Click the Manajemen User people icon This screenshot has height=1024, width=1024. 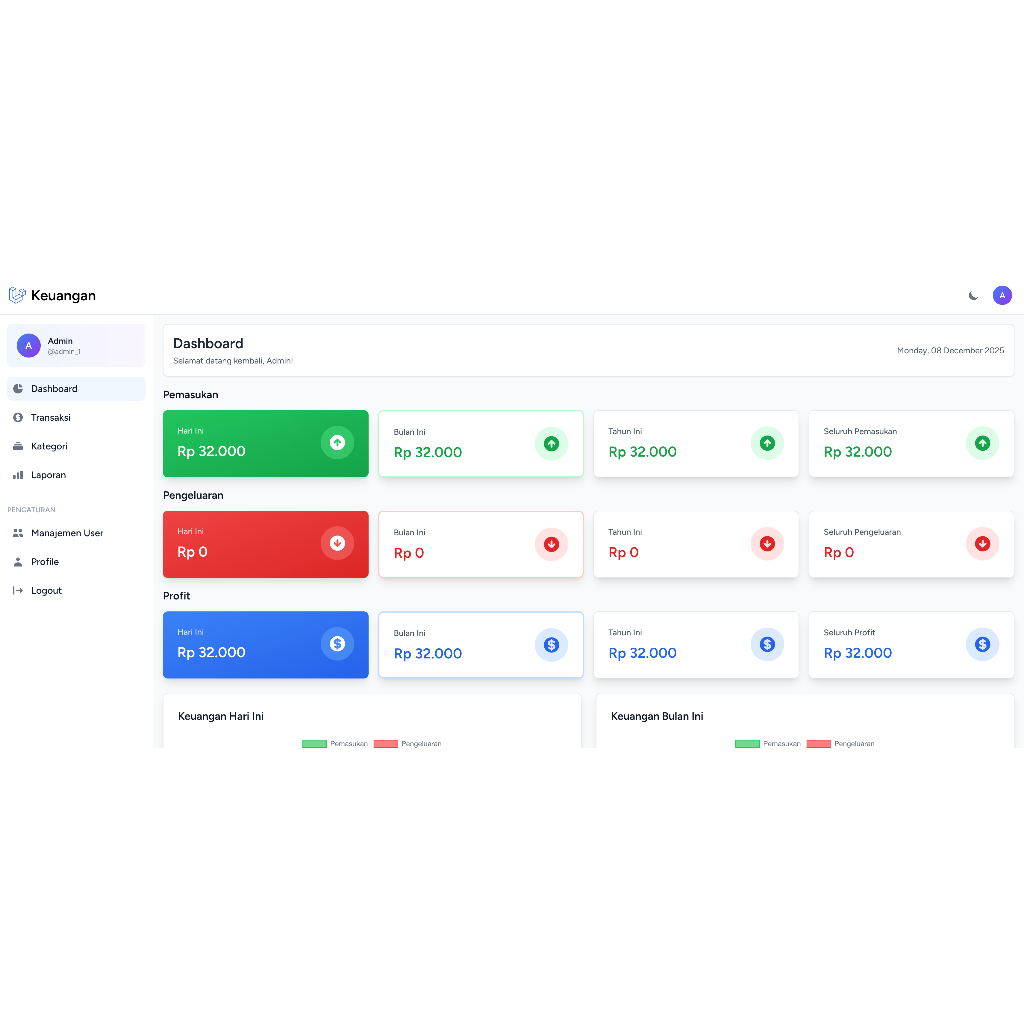click(x=18, y=533)
